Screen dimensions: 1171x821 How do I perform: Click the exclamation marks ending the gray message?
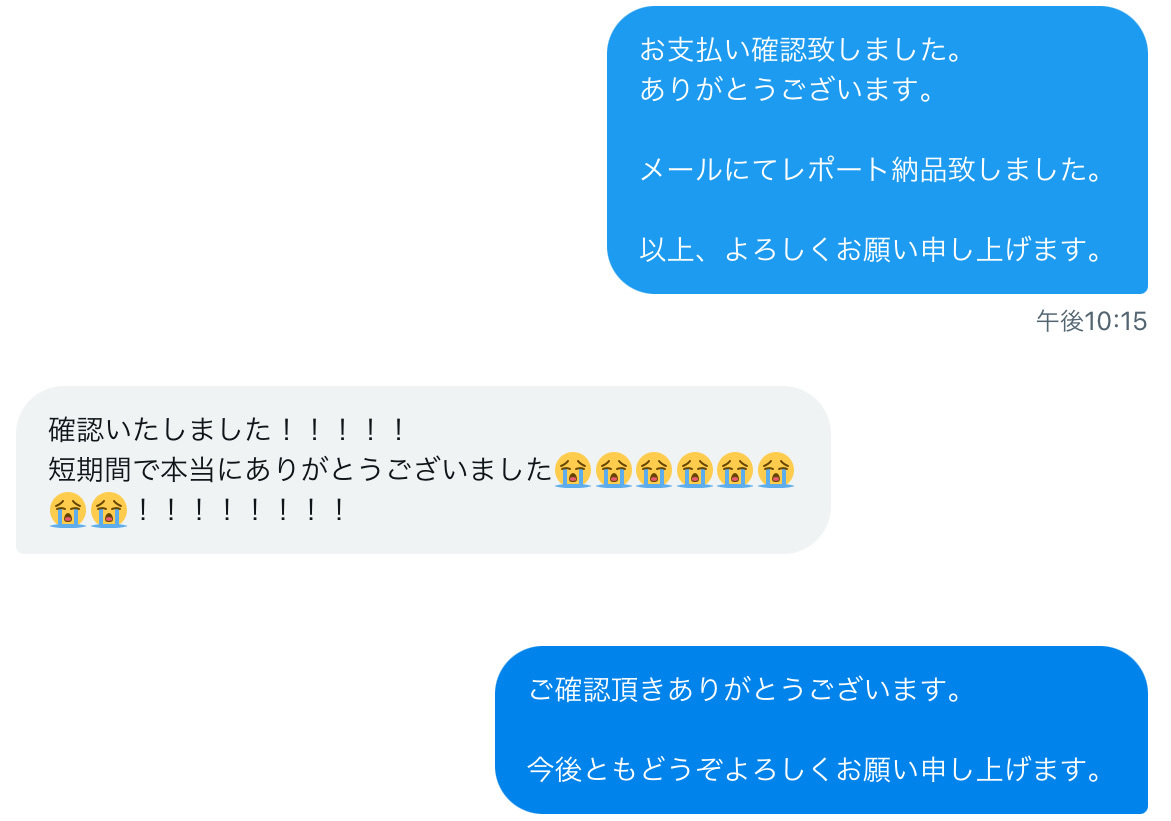pyautogui.click(x=240, y=510)
